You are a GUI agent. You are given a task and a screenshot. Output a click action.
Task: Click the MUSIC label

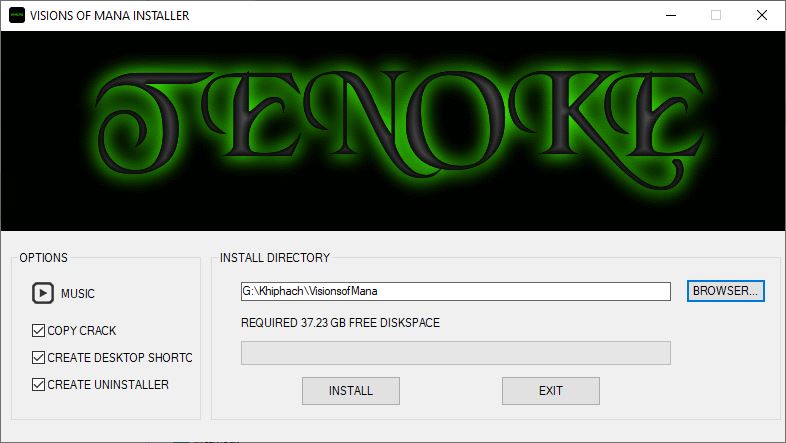point(78,294)
